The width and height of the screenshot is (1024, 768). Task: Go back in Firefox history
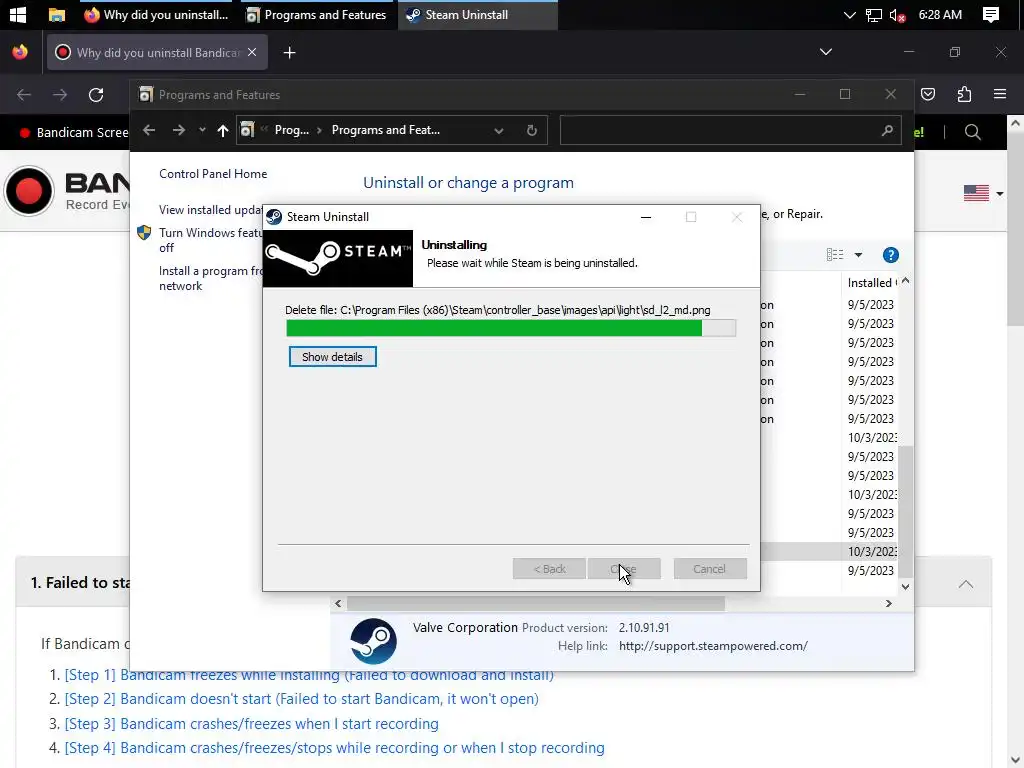click(24, 95)
